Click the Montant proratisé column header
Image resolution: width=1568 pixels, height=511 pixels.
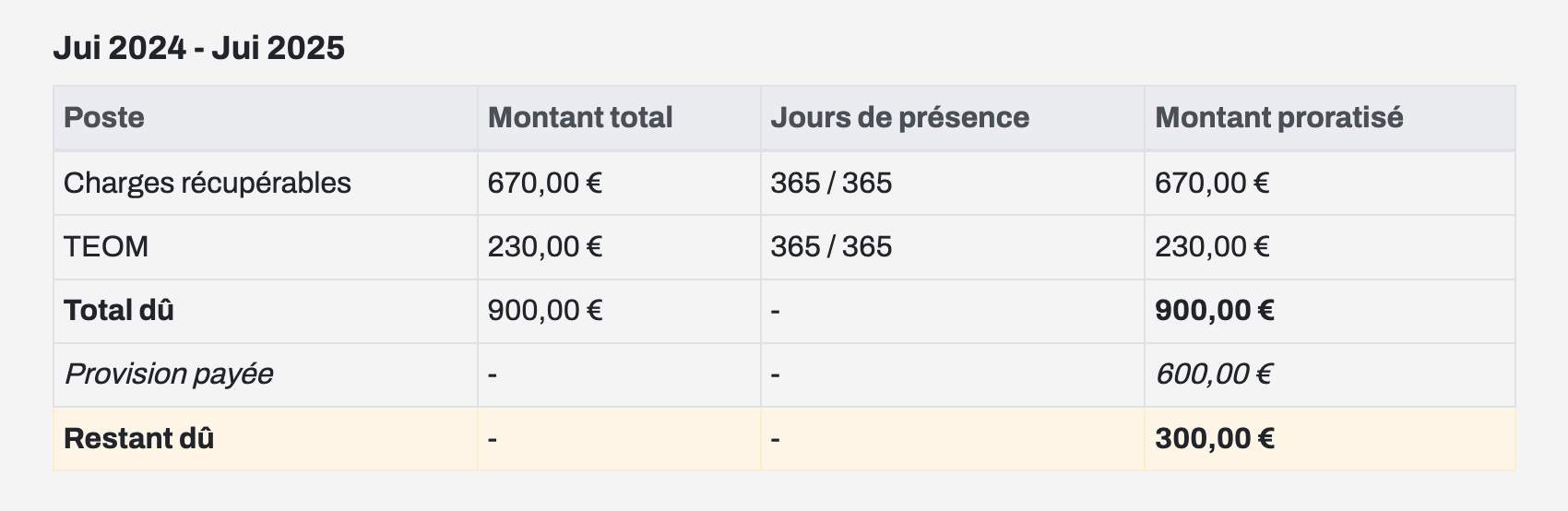coord(1278,117)
